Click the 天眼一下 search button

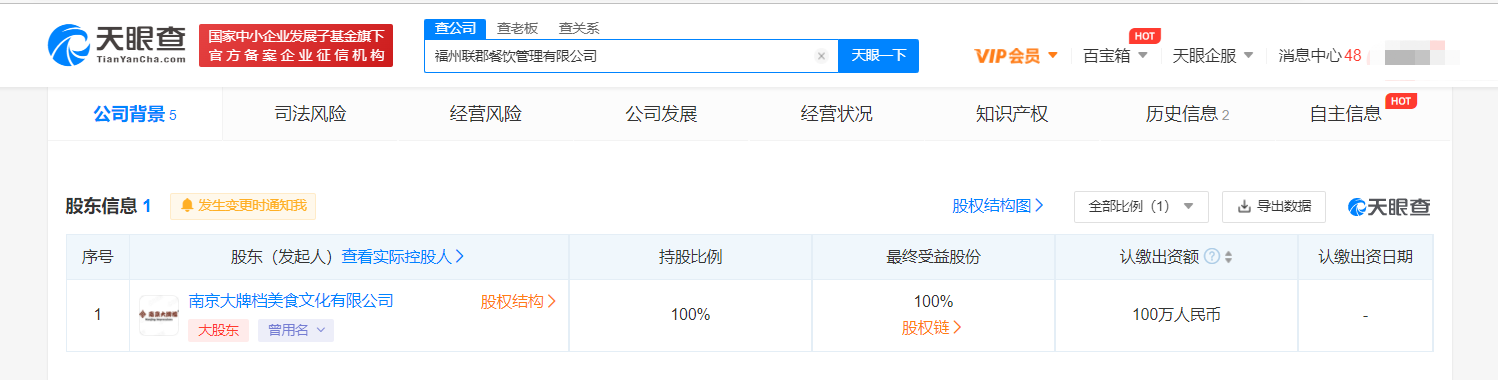[x=878, y=56]
